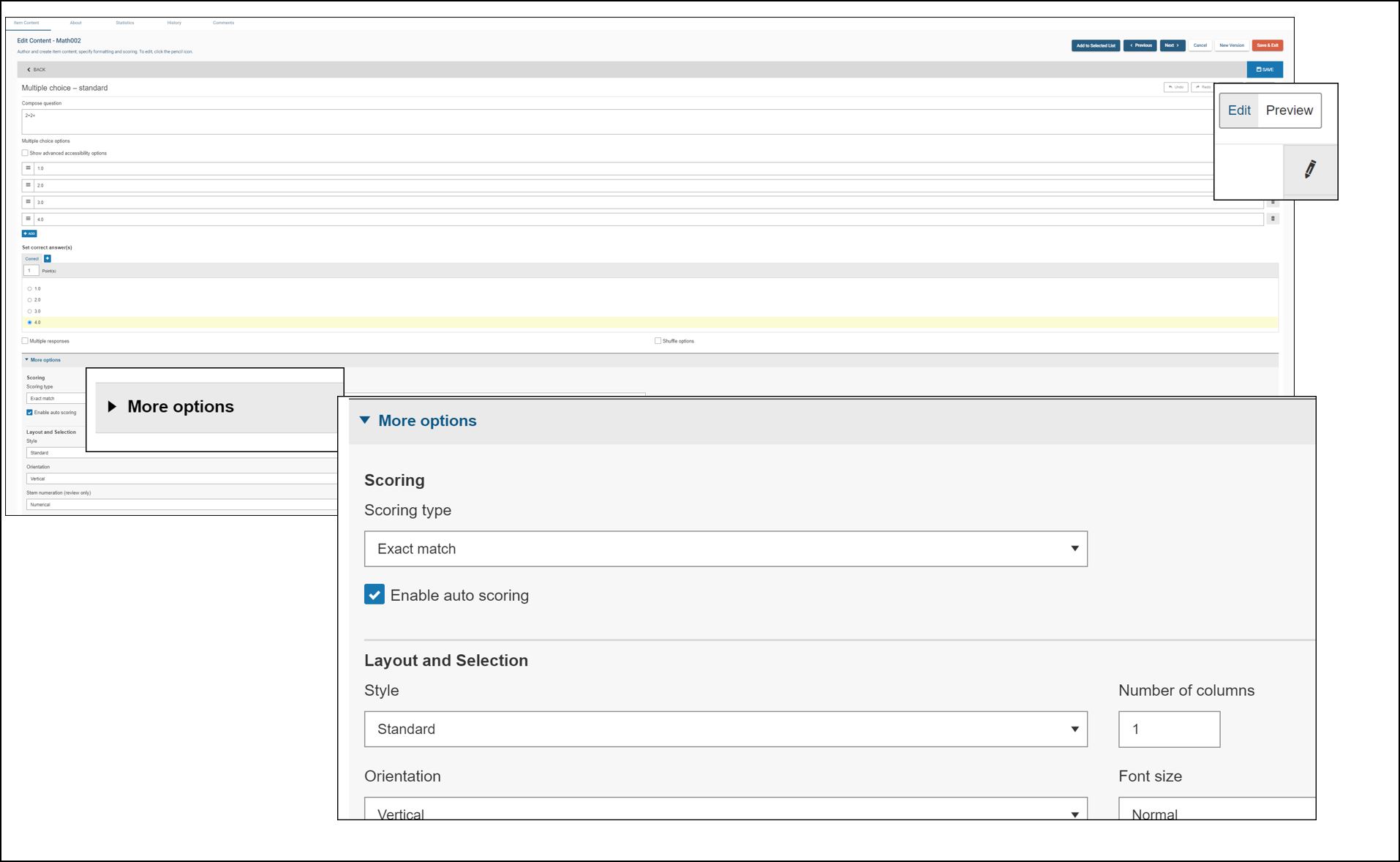Switch to the Statistics tab
This screenshot has width=1400, height=862.
[125, 23]
